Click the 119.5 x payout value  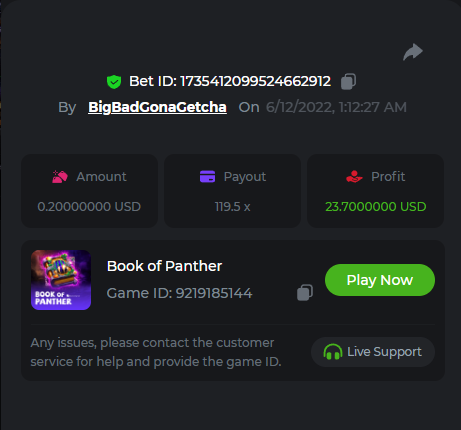click(x=232, y=207)
